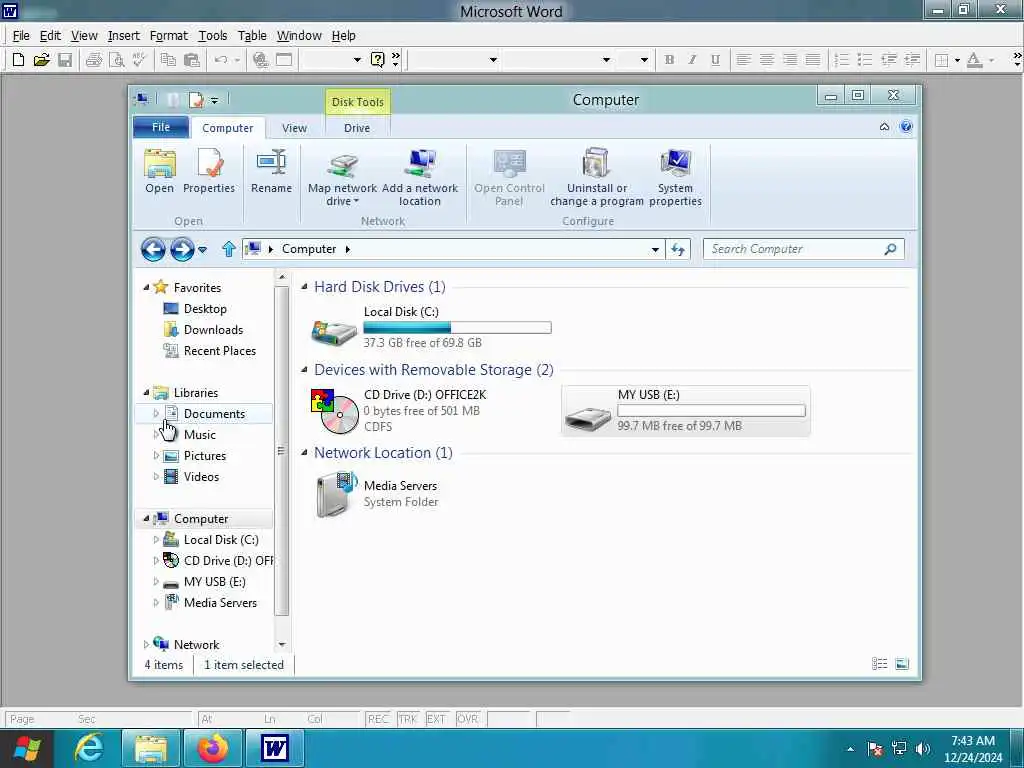
Task: Toggle Bullets list in Word toolbar
Action: tap(865, 60)
